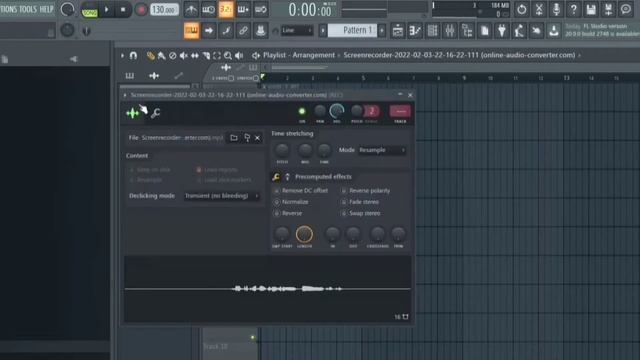Select the playlist slip tool
This screenshot has height=360, width=640.
coord(195,56)
